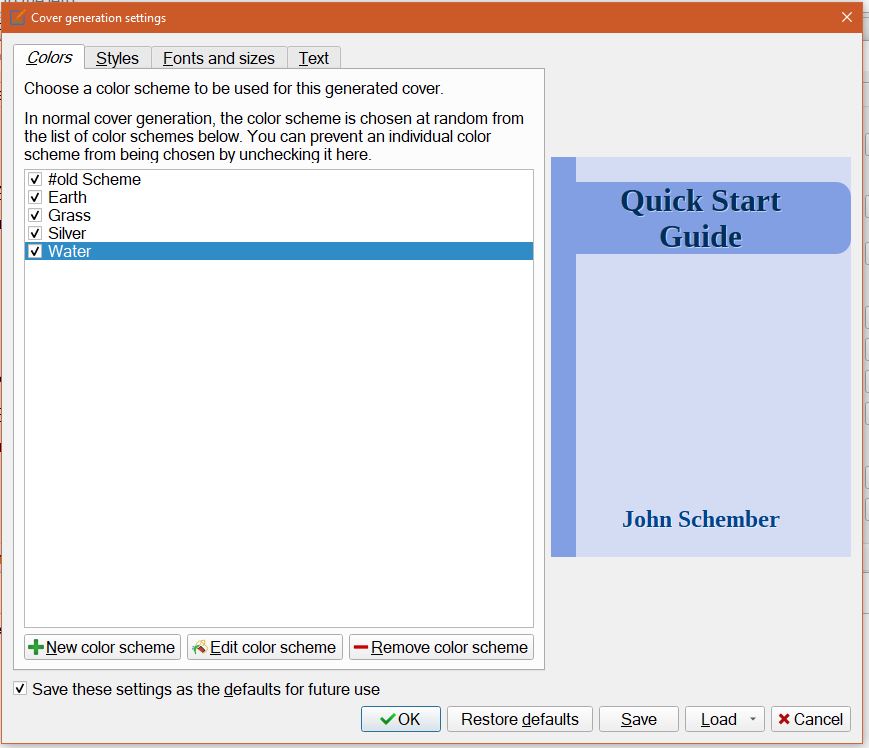
Task: Click the red minus icon on Remove color scheme
Action: point(361,647)
